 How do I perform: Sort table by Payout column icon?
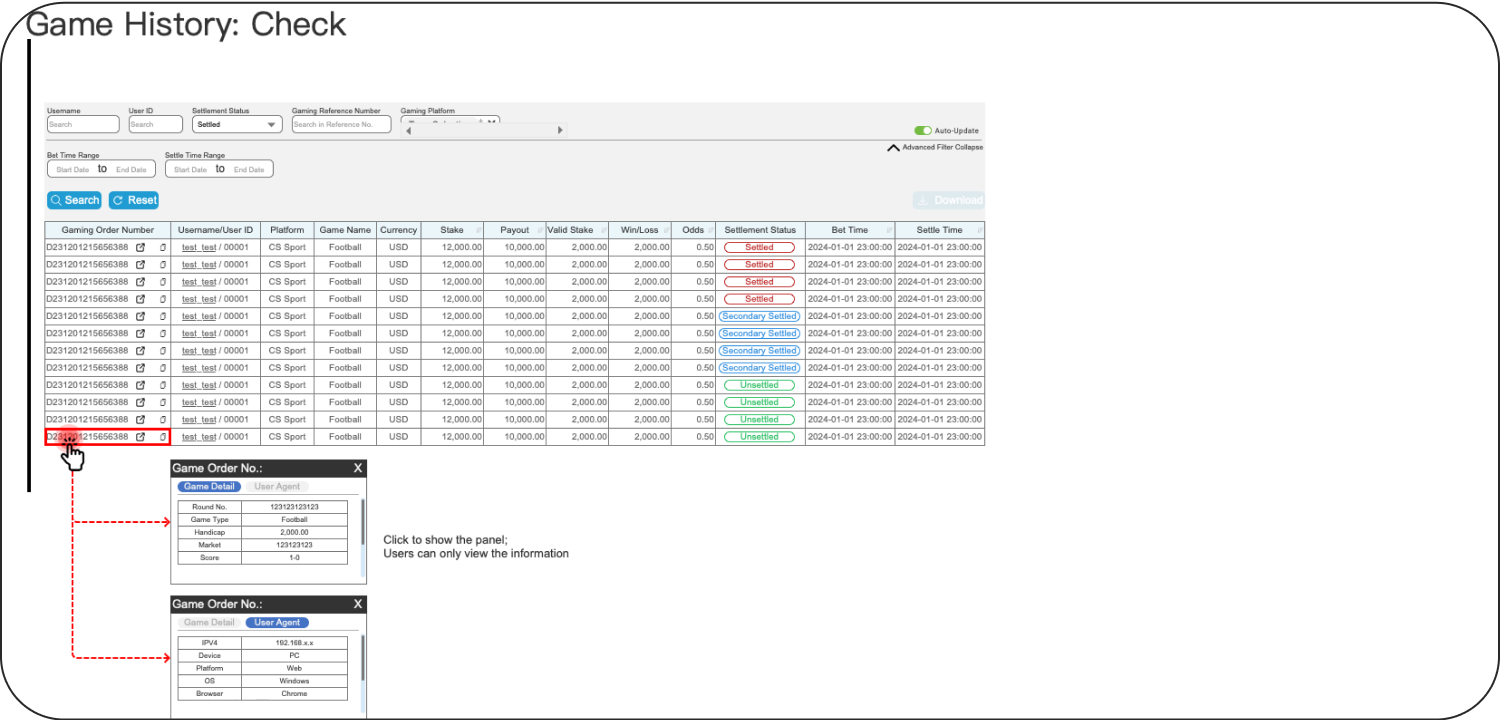coord(540,231)
